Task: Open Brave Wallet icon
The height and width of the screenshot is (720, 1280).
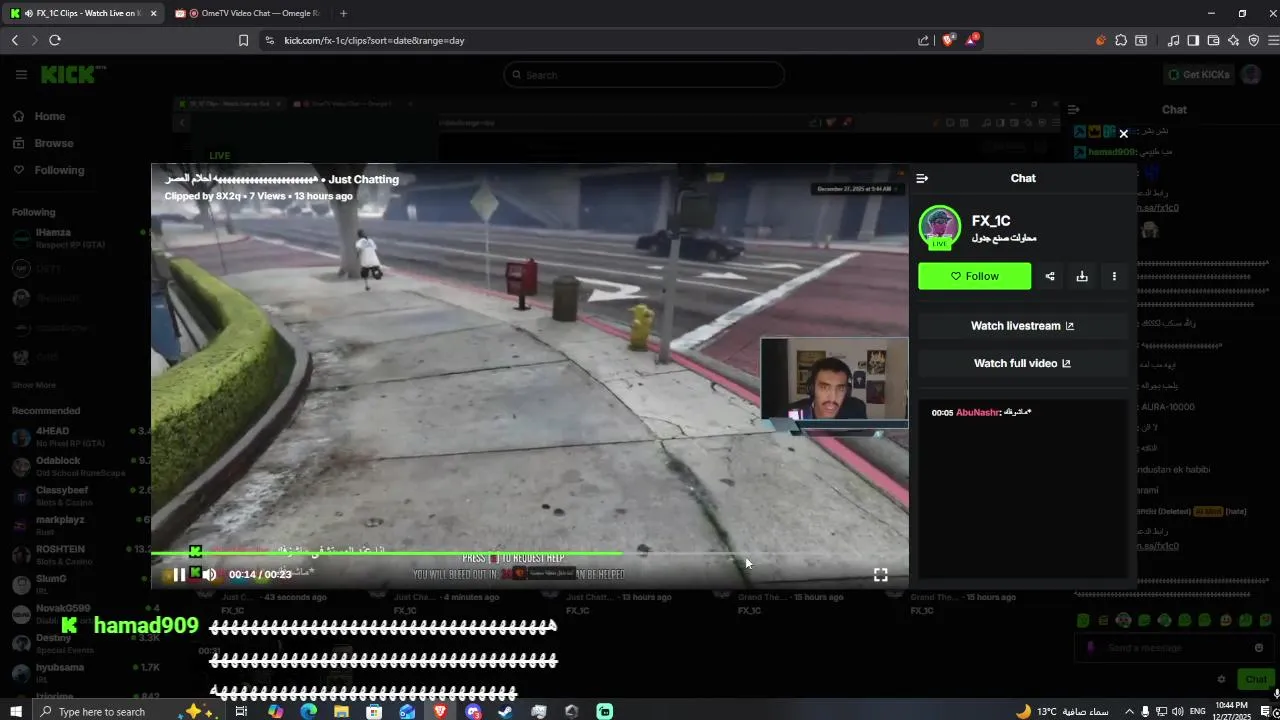Action: coord(1213,40)
